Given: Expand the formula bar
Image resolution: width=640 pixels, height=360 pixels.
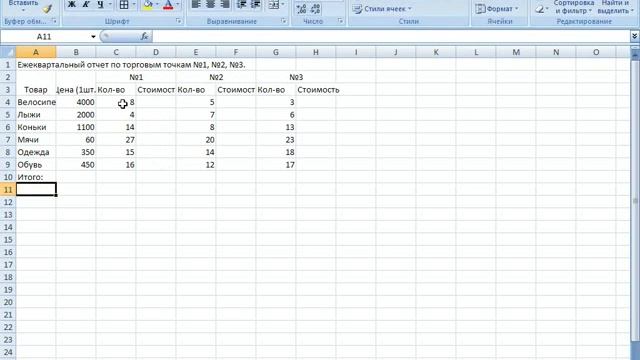Looking at the screenshot, I should [x=634, y=36].
